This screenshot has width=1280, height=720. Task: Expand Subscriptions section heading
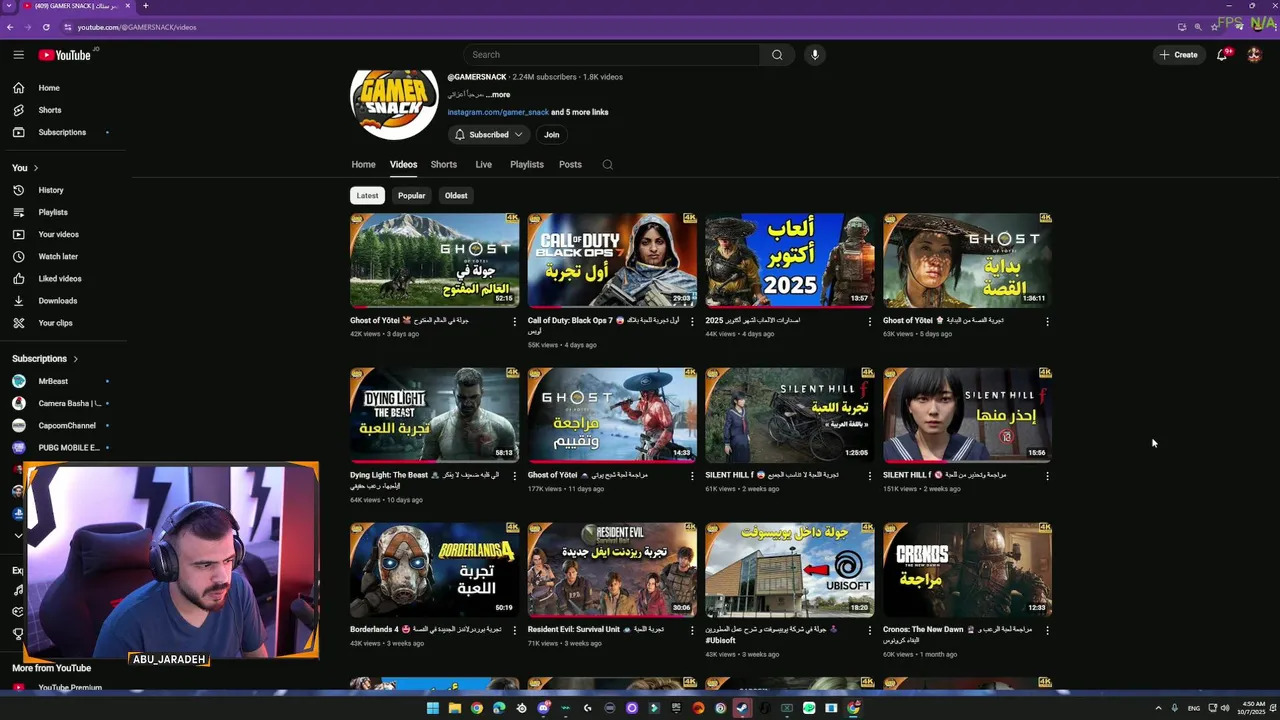[45, 359]
